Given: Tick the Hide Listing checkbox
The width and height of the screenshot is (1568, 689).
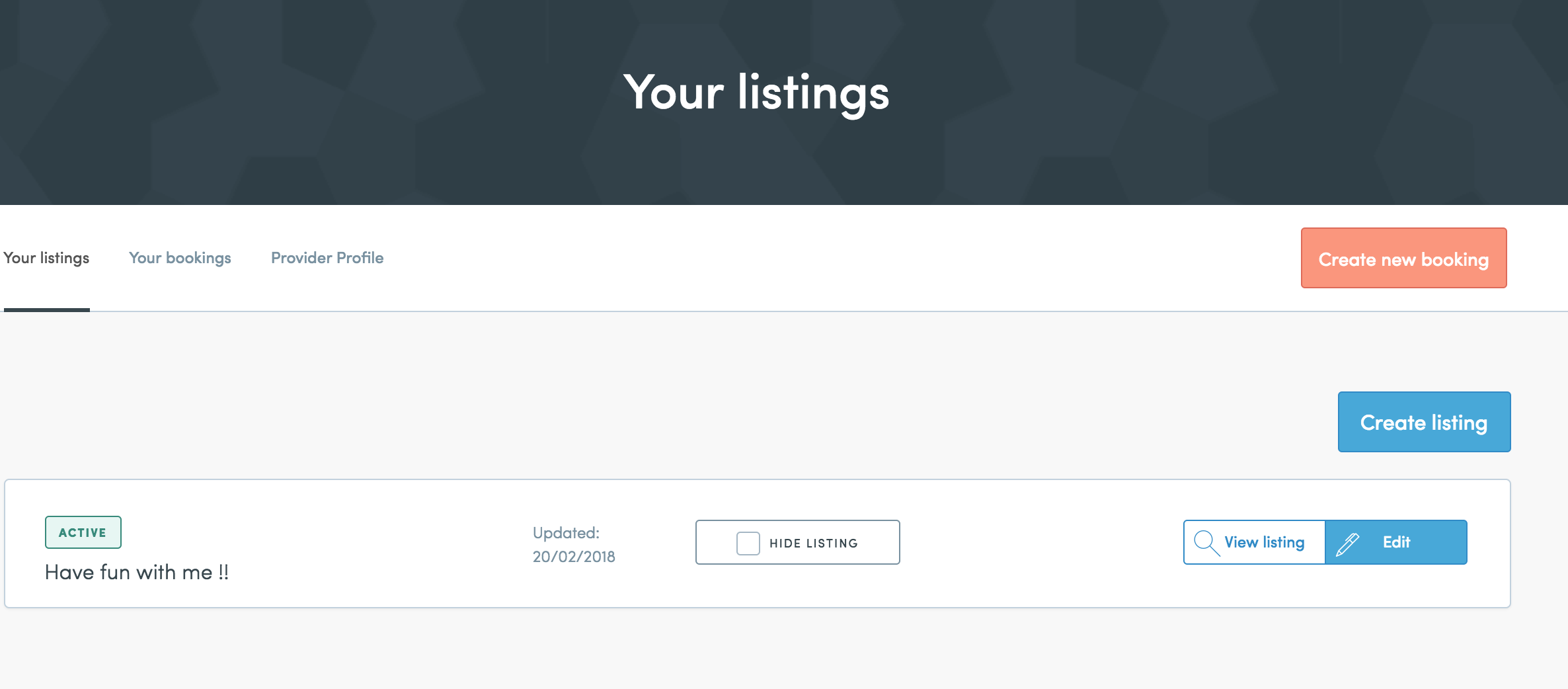Looking at the screenshot, I should (748, 544).
